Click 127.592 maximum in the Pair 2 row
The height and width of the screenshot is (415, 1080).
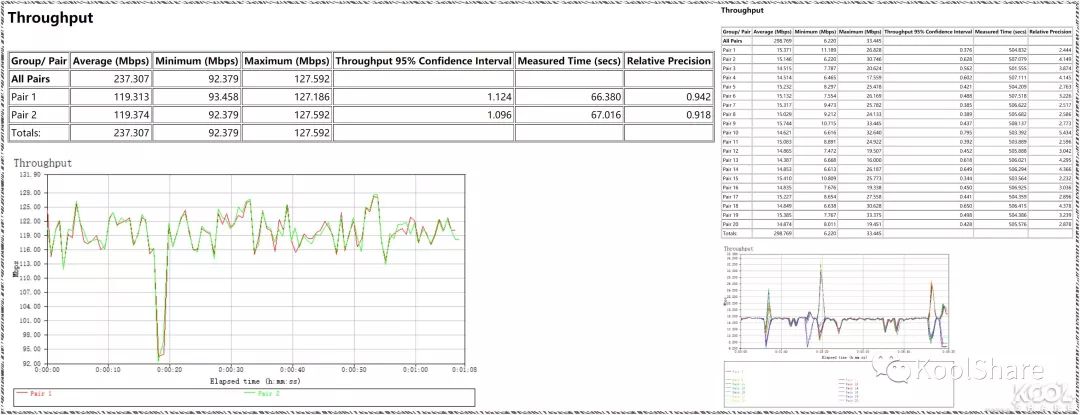click(311, 115)
